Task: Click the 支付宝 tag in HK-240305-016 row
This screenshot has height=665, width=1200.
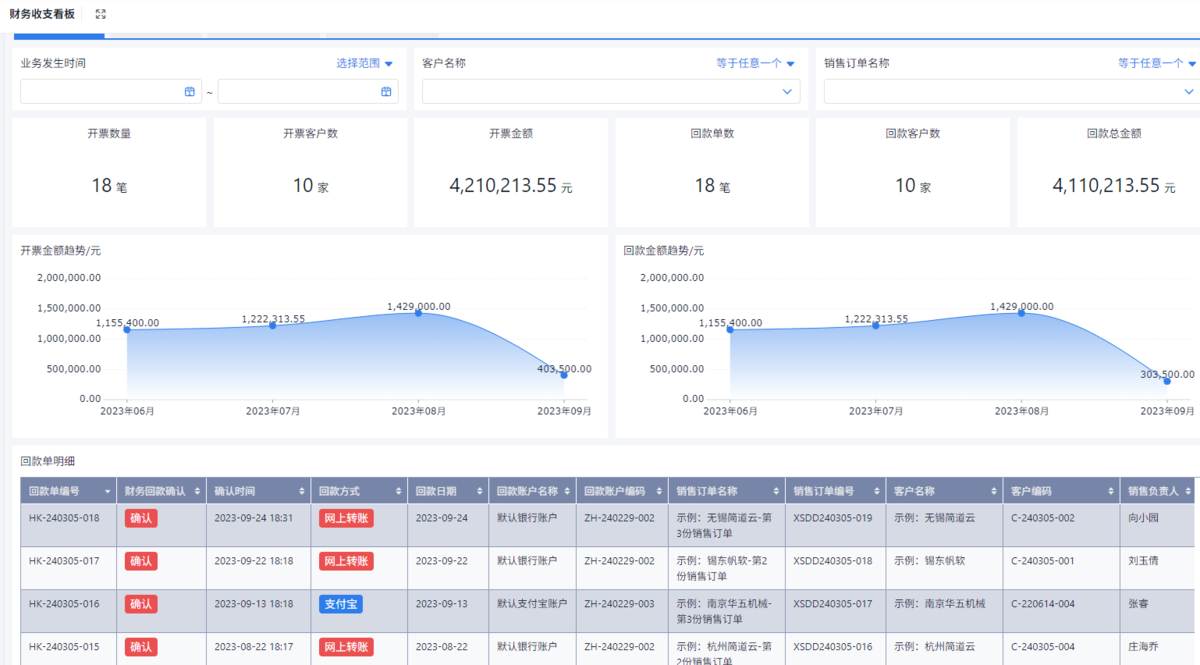Action: tap(341, 604)
